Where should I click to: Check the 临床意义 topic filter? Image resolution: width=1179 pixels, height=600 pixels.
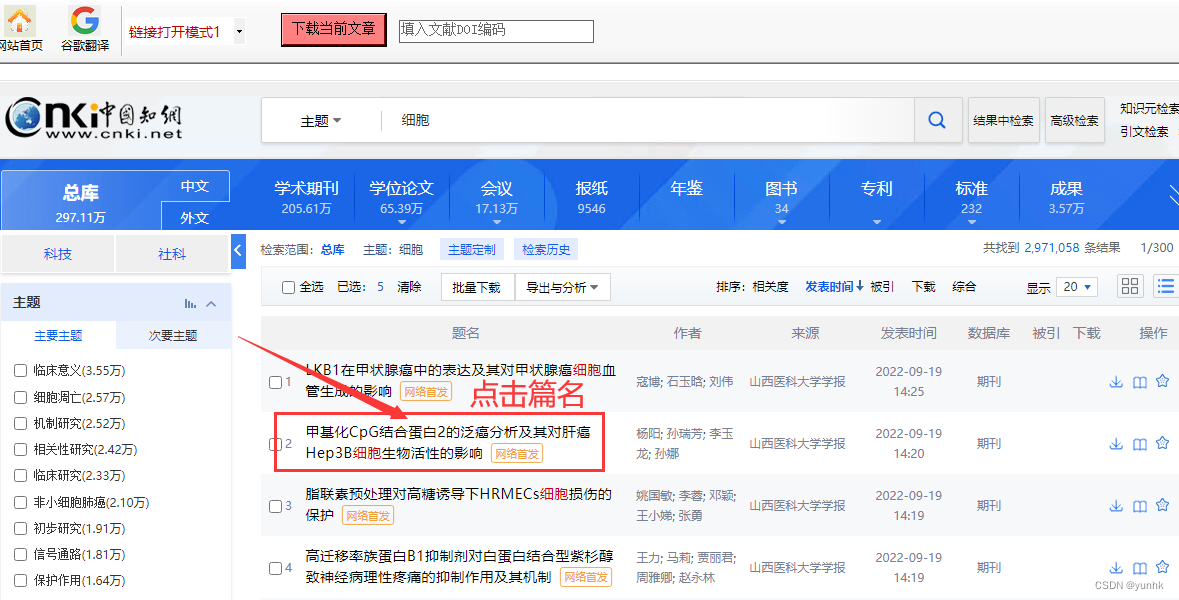(x=20, y=370)
